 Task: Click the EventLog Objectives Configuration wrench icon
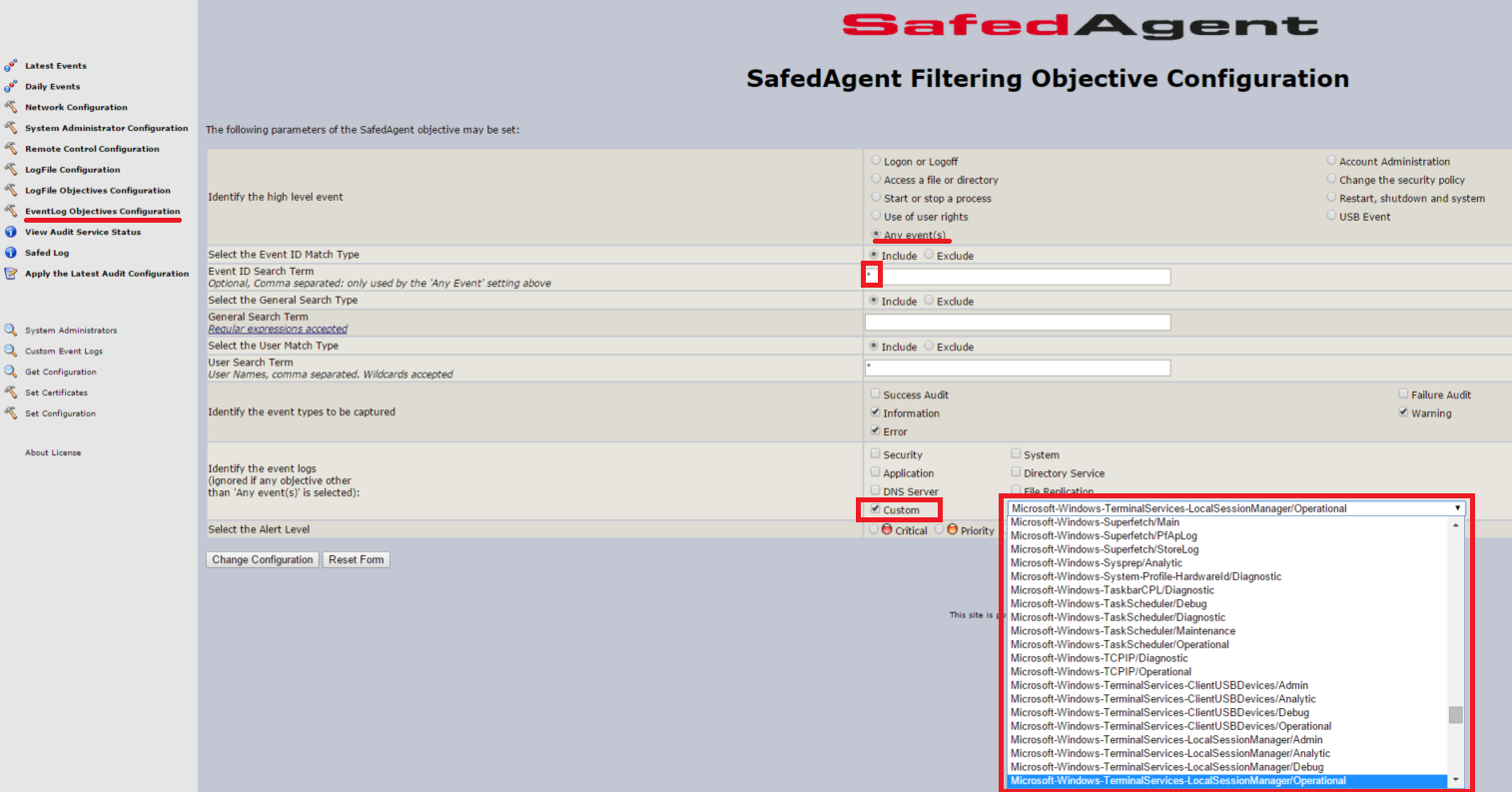click(10, 211)
